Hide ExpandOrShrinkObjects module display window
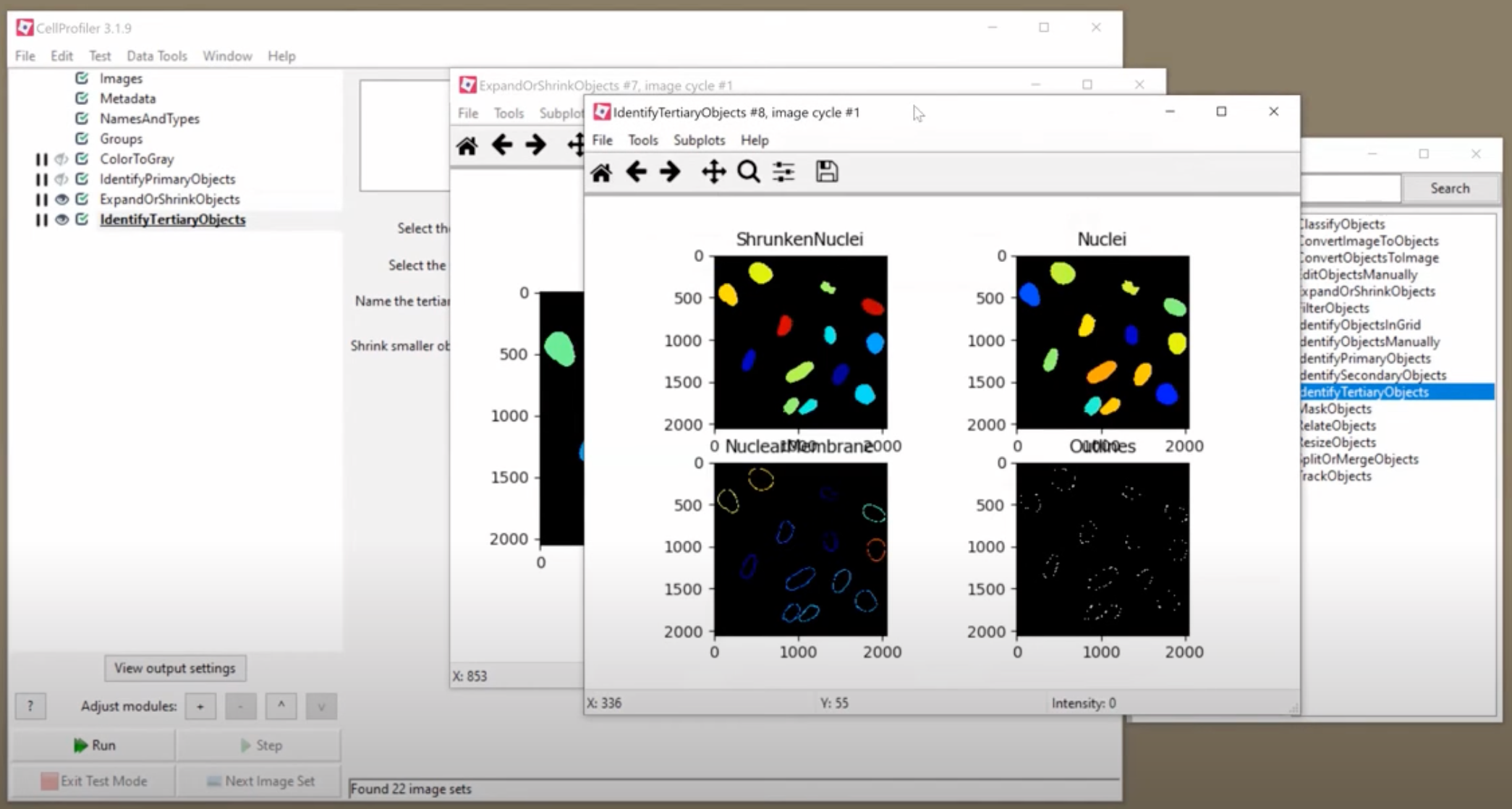This screenshot has height=809, width=1512. click(61, 200)
